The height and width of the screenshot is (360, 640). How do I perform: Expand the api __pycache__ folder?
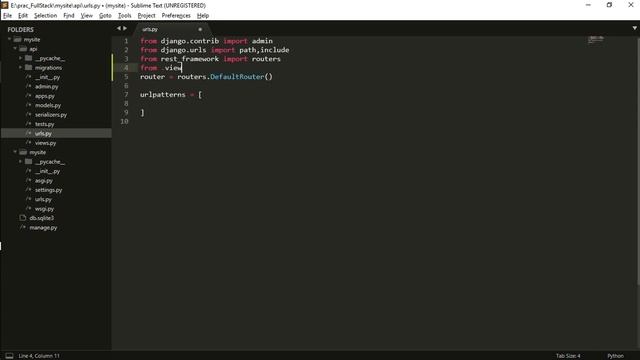(20, 58)
